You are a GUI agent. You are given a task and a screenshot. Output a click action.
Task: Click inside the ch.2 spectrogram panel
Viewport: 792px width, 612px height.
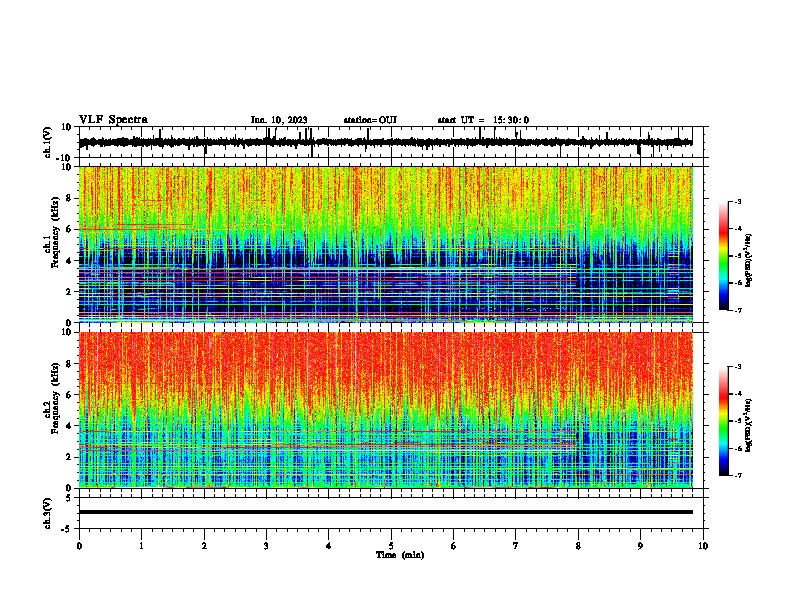click(385, 410)
